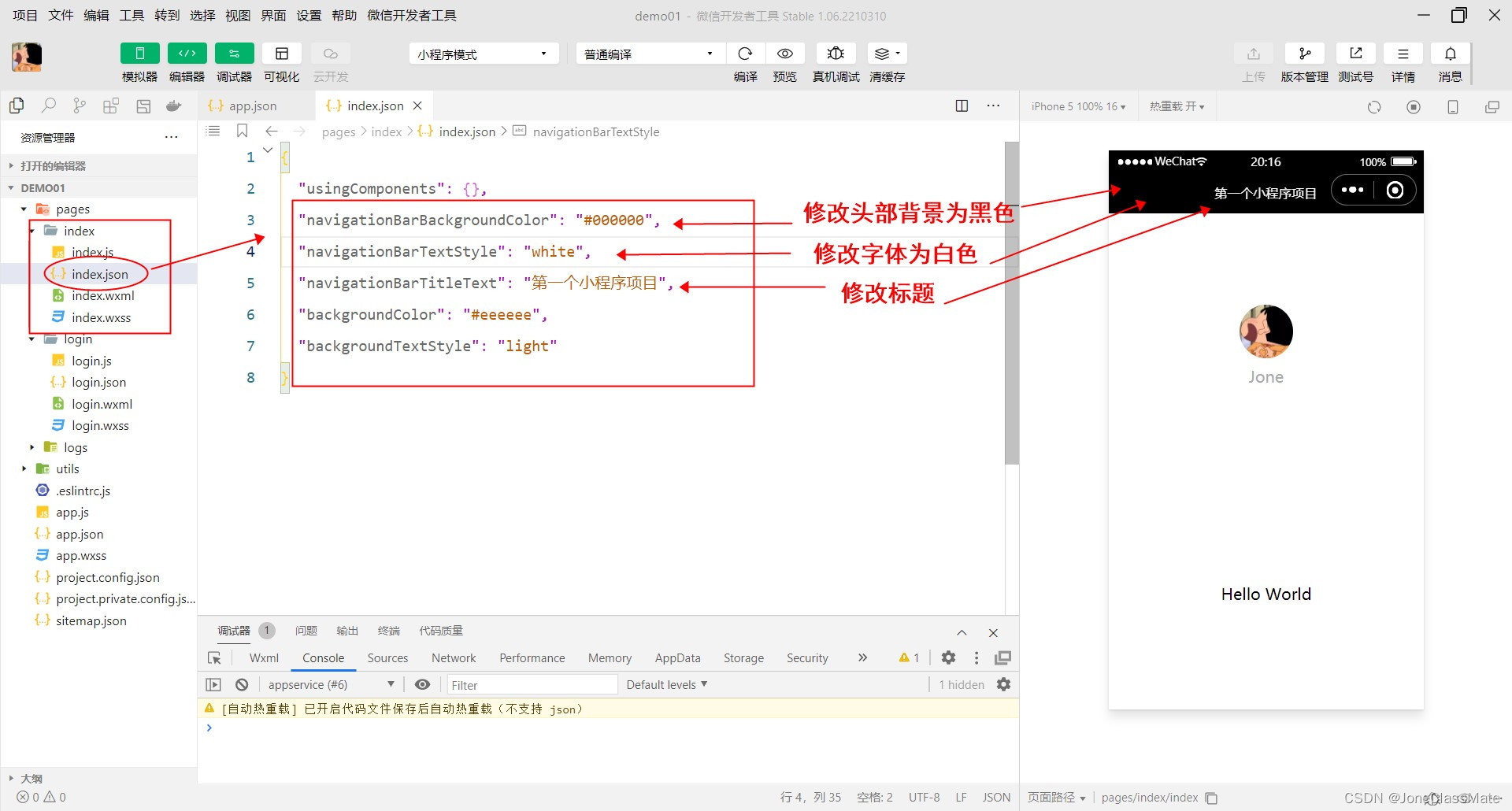Open the visualization (可视化) tool
The image size is (1512, 811).
click(x=282, y=54)
